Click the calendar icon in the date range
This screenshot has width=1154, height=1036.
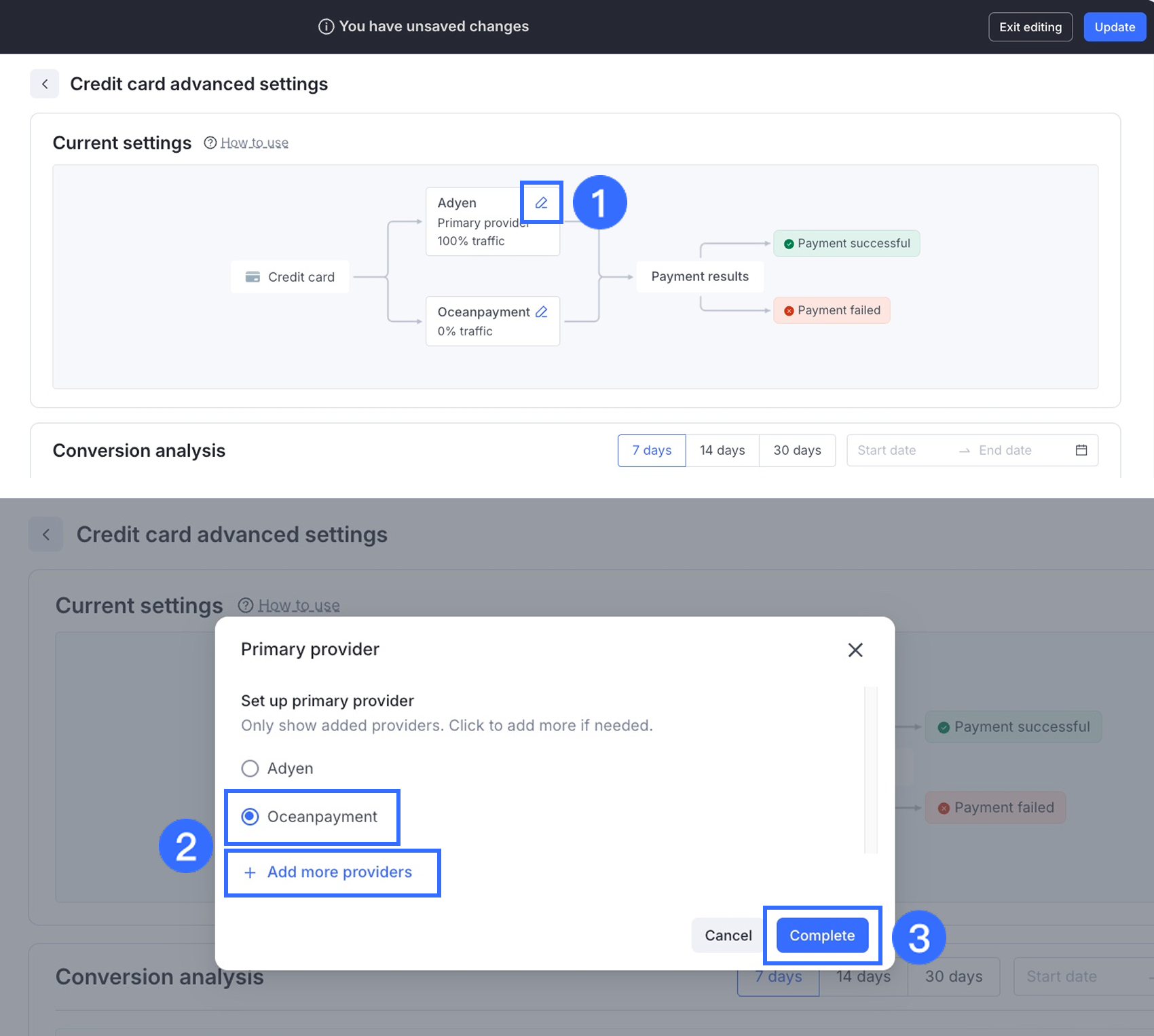click(1081, 450)
